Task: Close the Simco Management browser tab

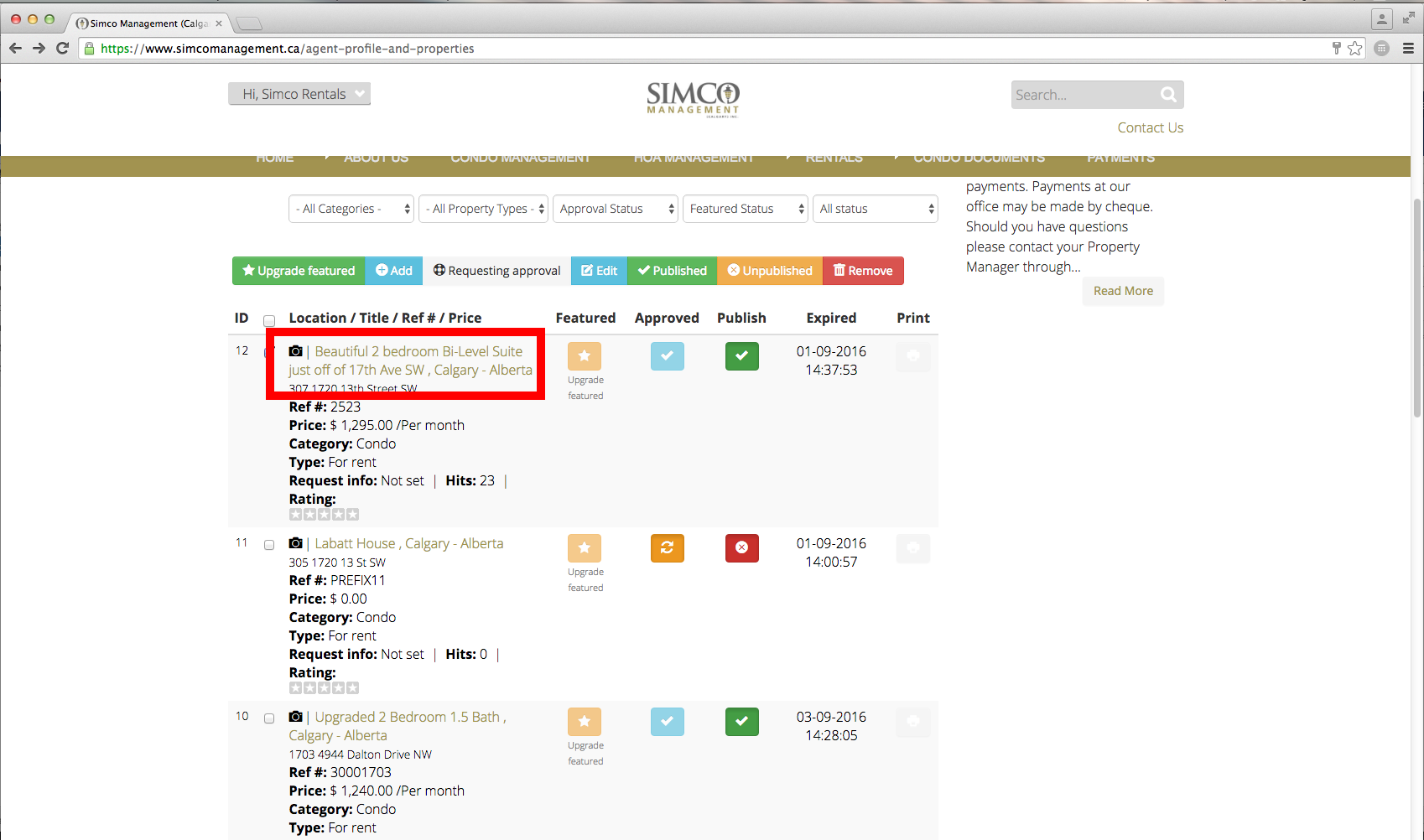Action: point(218,23)
